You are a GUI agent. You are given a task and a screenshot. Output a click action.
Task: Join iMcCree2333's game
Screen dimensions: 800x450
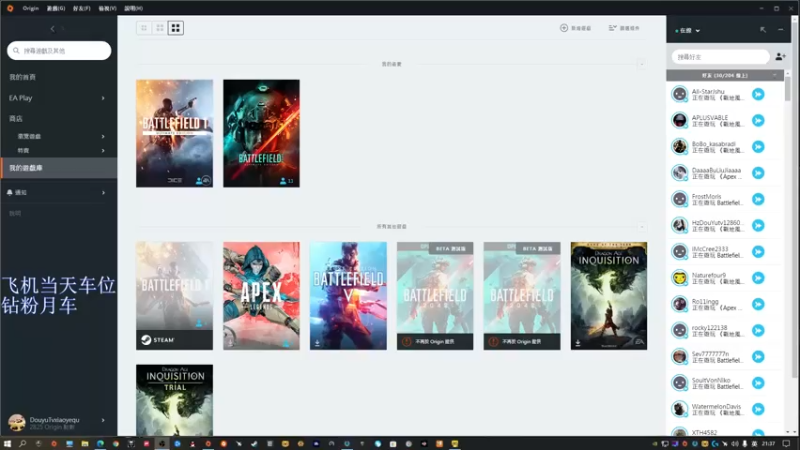758,252
